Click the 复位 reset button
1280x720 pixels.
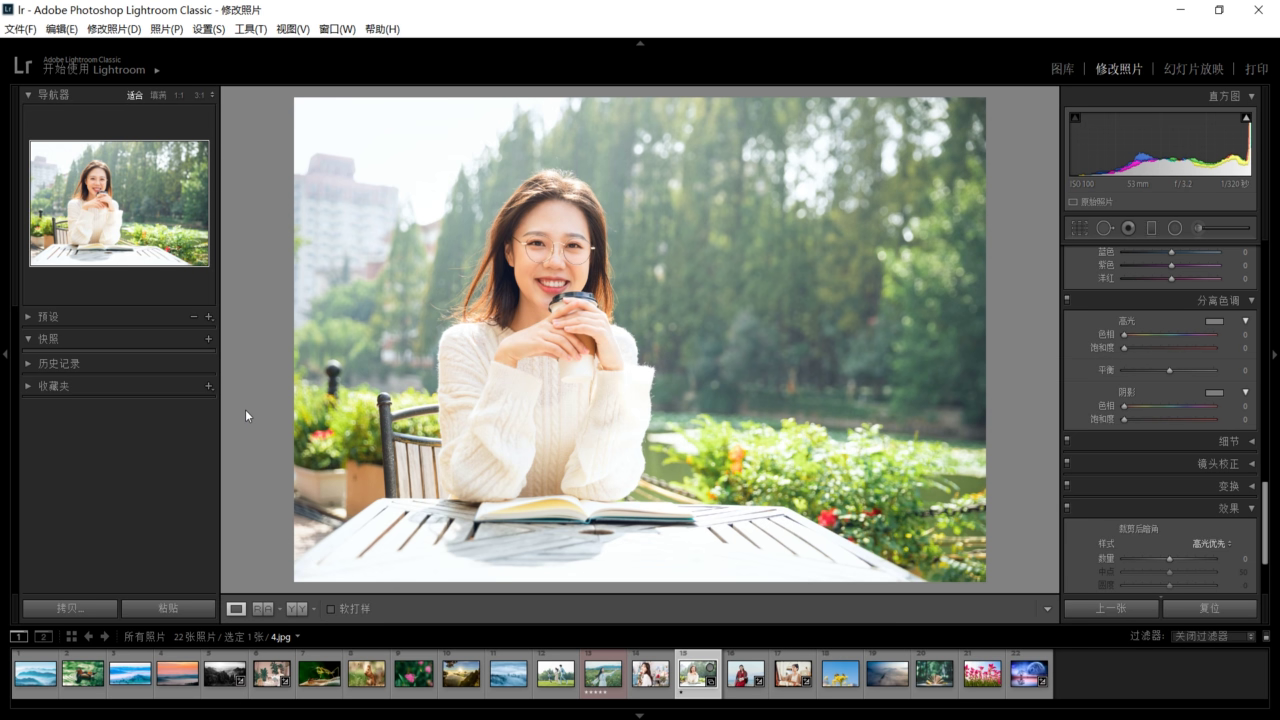pyautogui.click(x=1210, y=608)
